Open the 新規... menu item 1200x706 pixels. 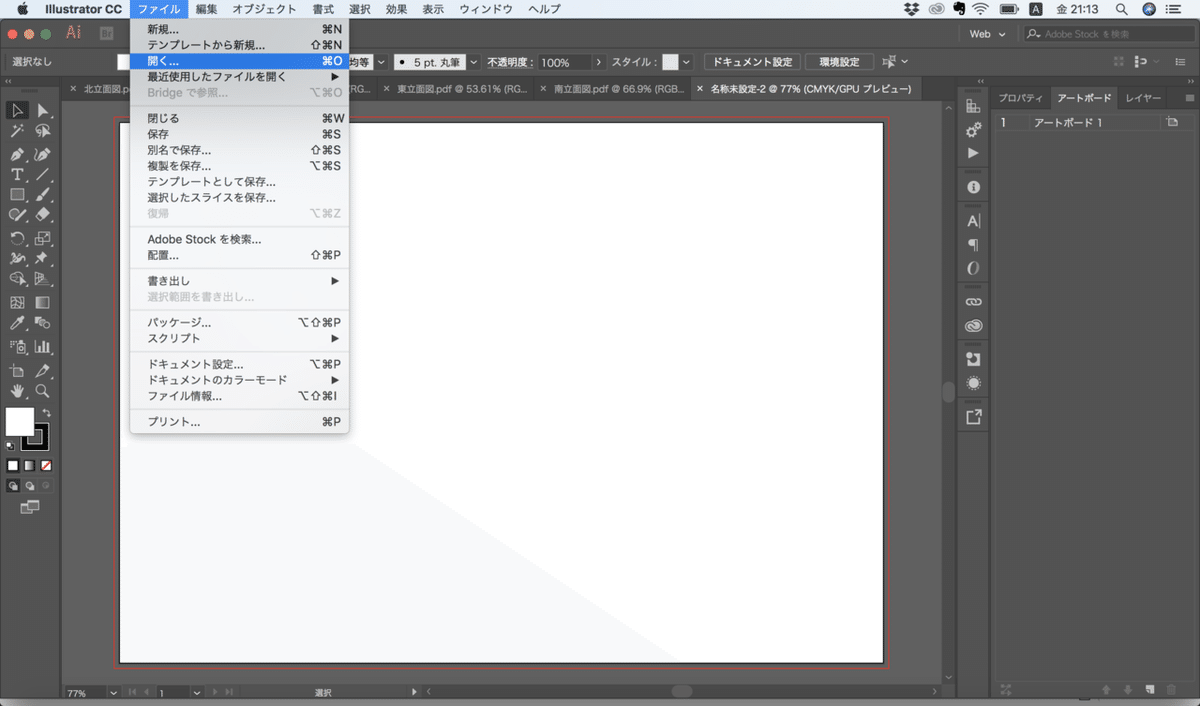coord(239,30)
